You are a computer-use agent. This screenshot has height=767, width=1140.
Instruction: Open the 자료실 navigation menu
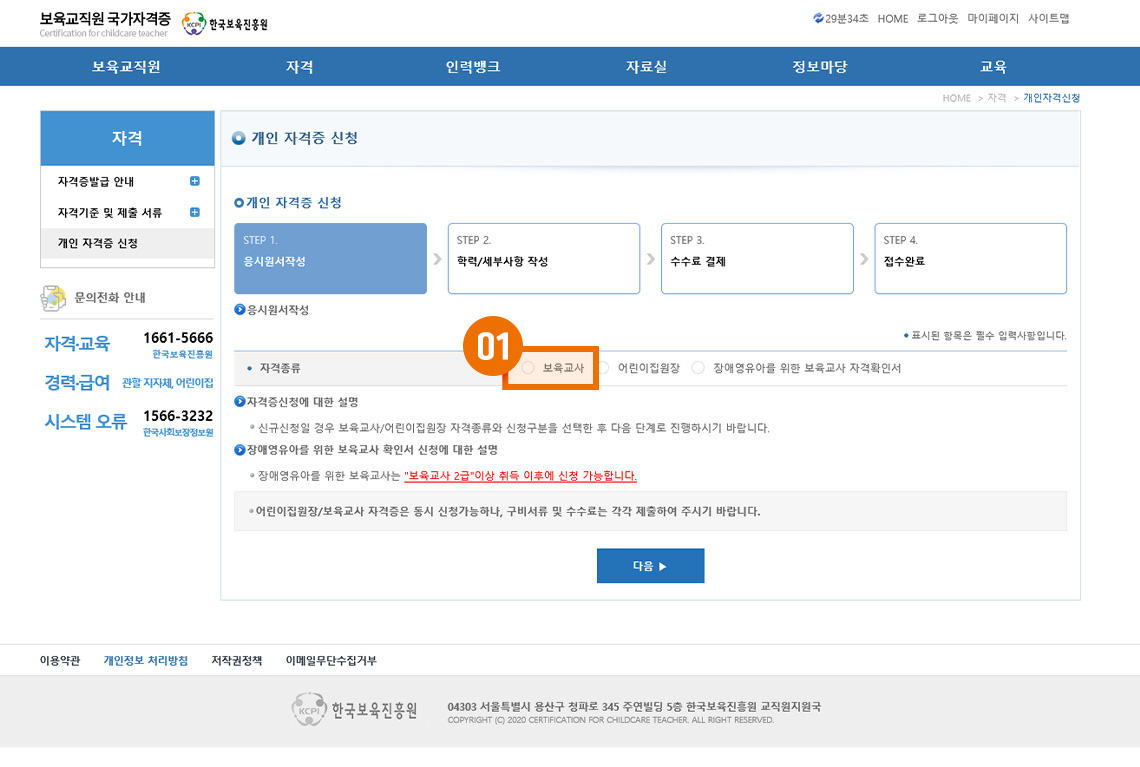coord(646,67)
